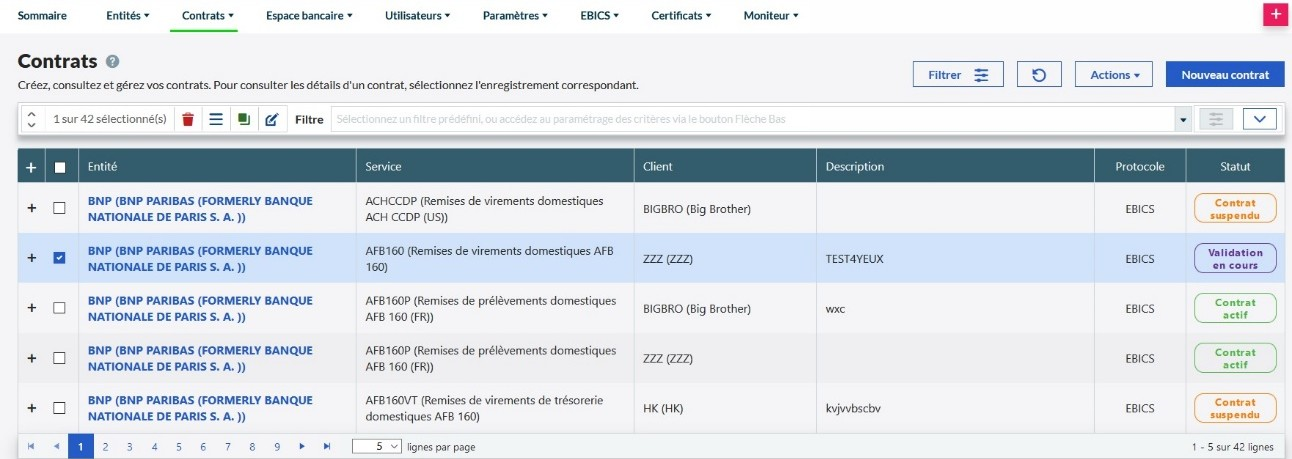Open the help icon next to Contrats title
The image size is (1292, 459).
click(x=113, y=62)
